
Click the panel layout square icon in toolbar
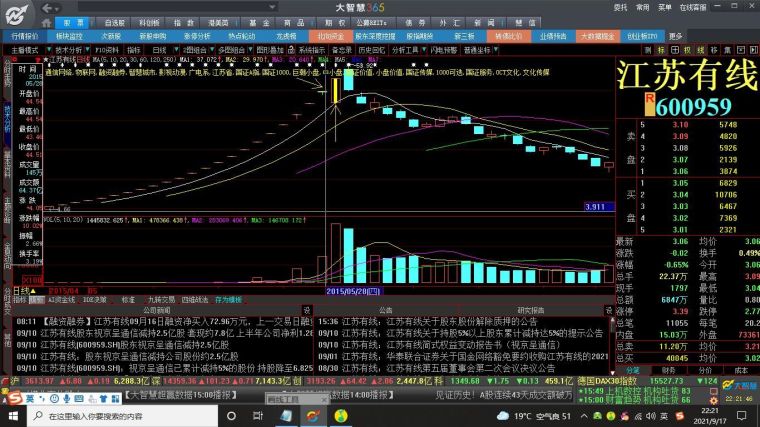(741, 50)
